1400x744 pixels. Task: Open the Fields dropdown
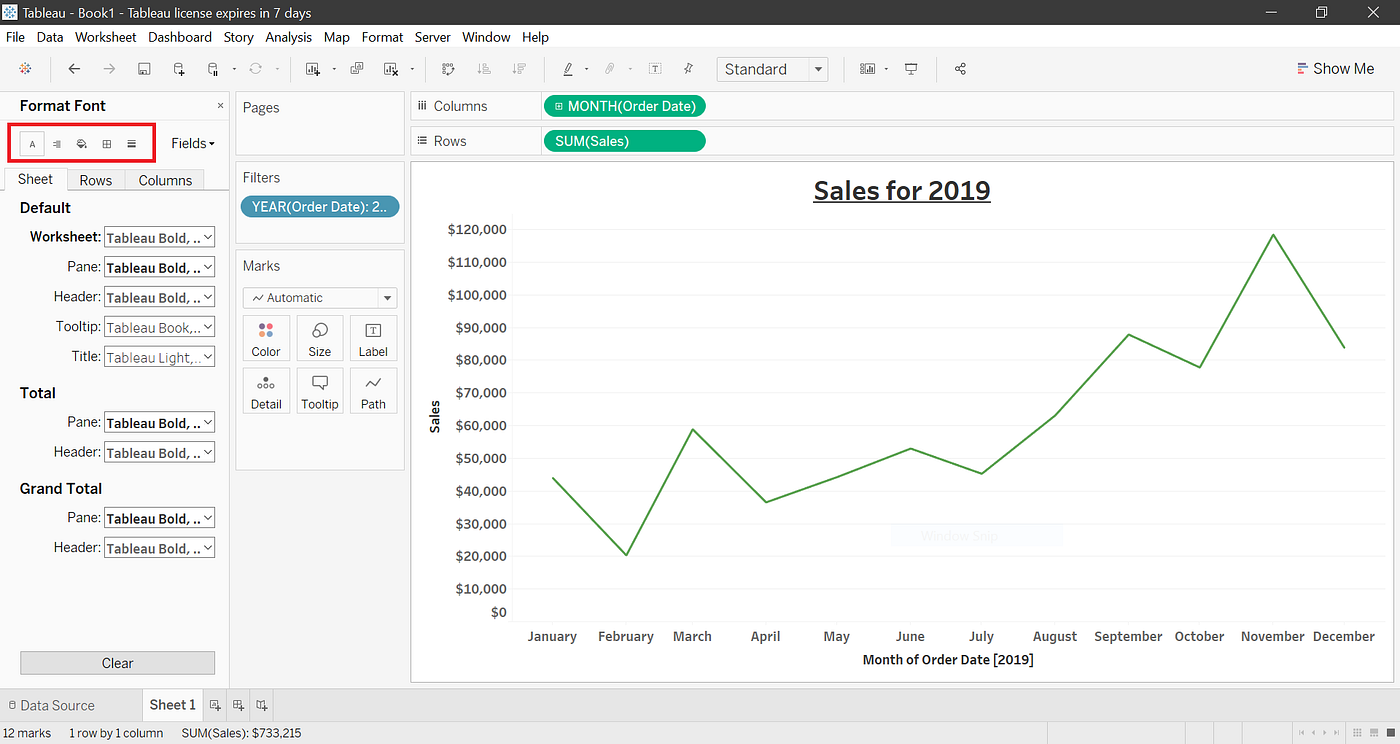(x=193, y=143)
